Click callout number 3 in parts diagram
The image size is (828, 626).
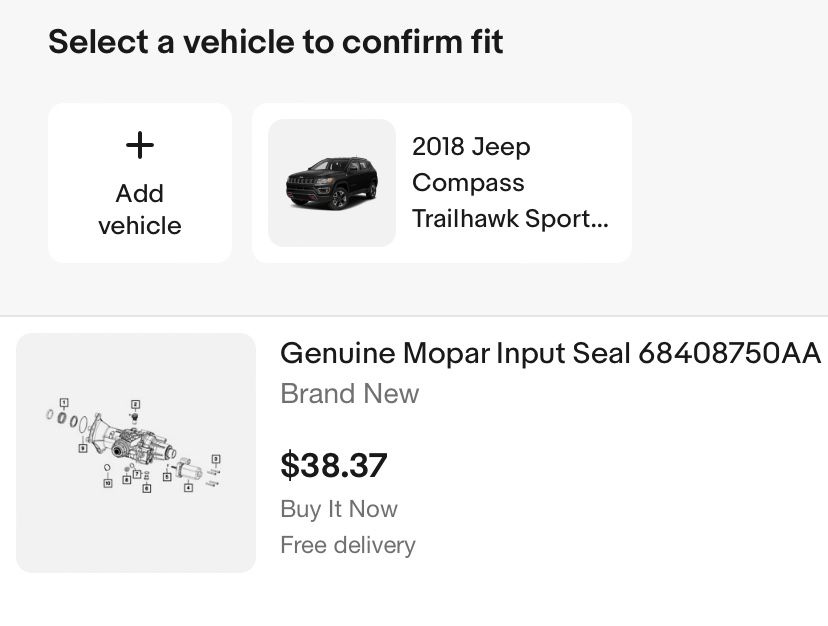[215, 459]
